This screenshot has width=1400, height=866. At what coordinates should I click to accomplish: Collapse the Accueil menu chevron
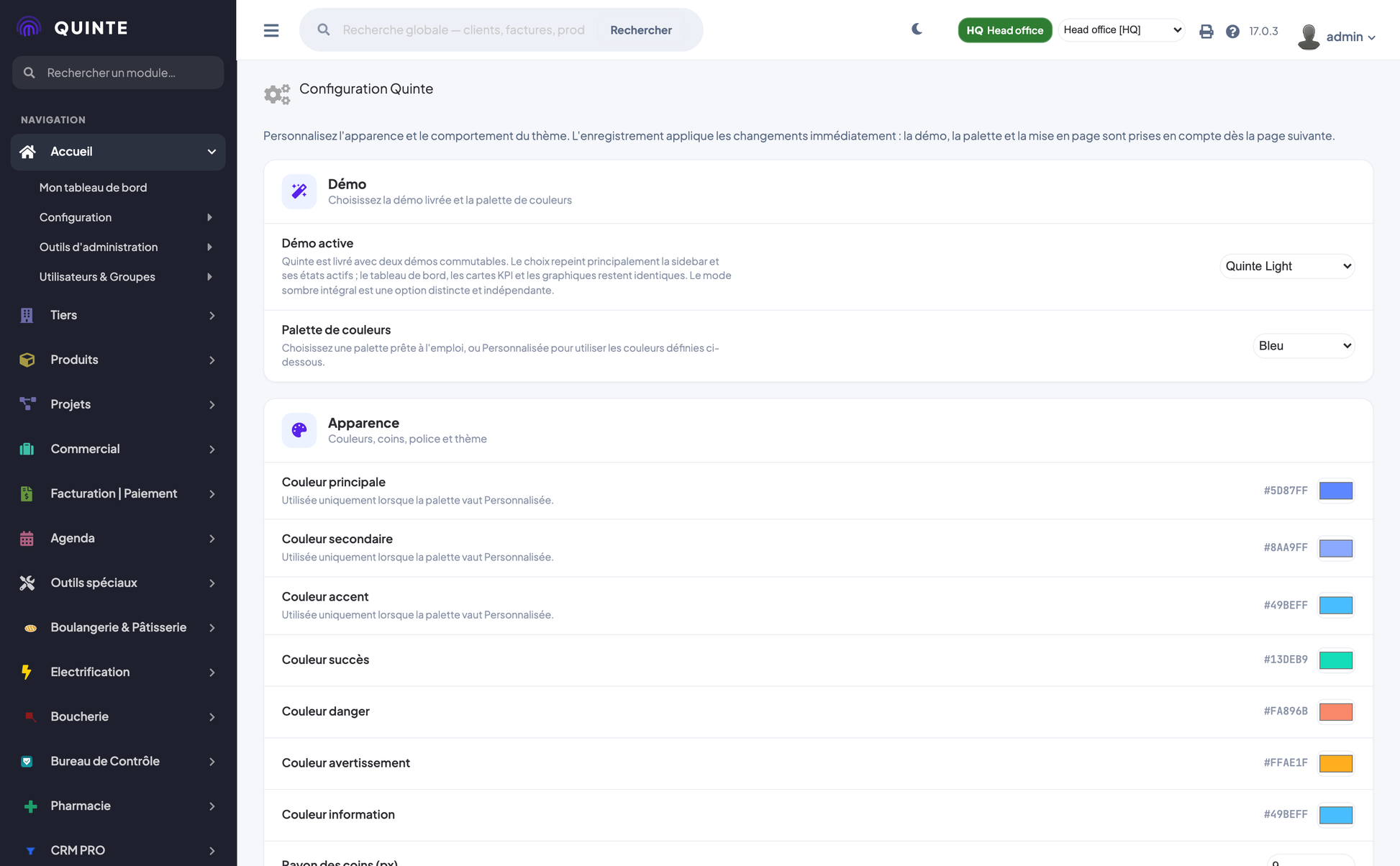212,152
